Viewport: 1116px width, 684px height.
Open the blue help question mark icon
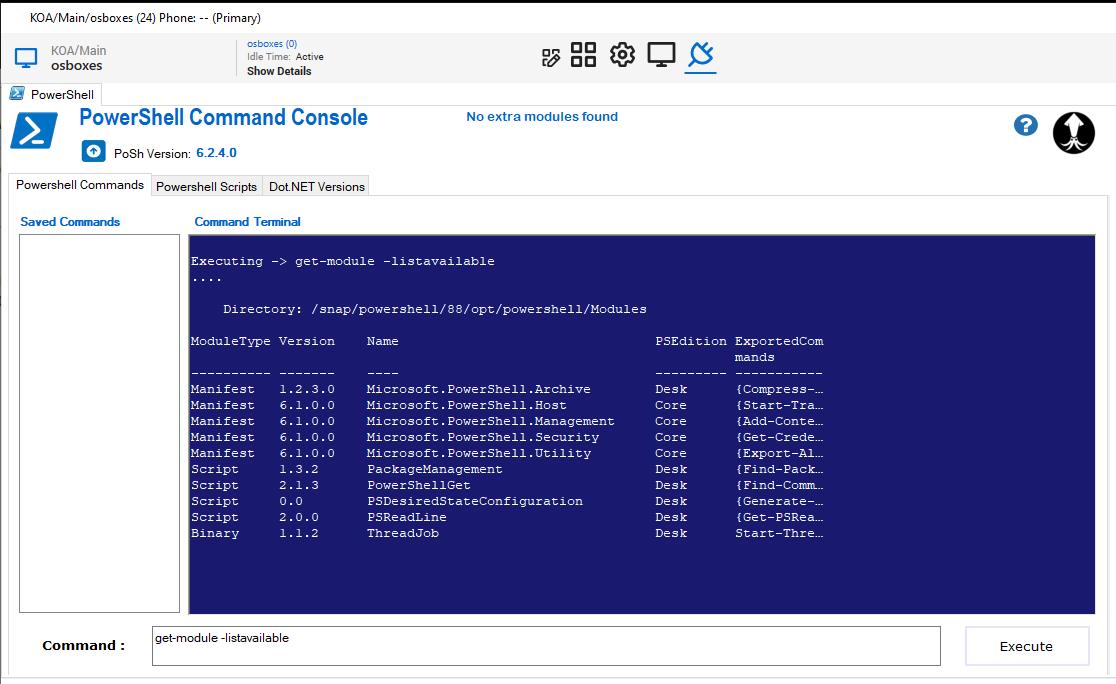[x=1025, y=125]
